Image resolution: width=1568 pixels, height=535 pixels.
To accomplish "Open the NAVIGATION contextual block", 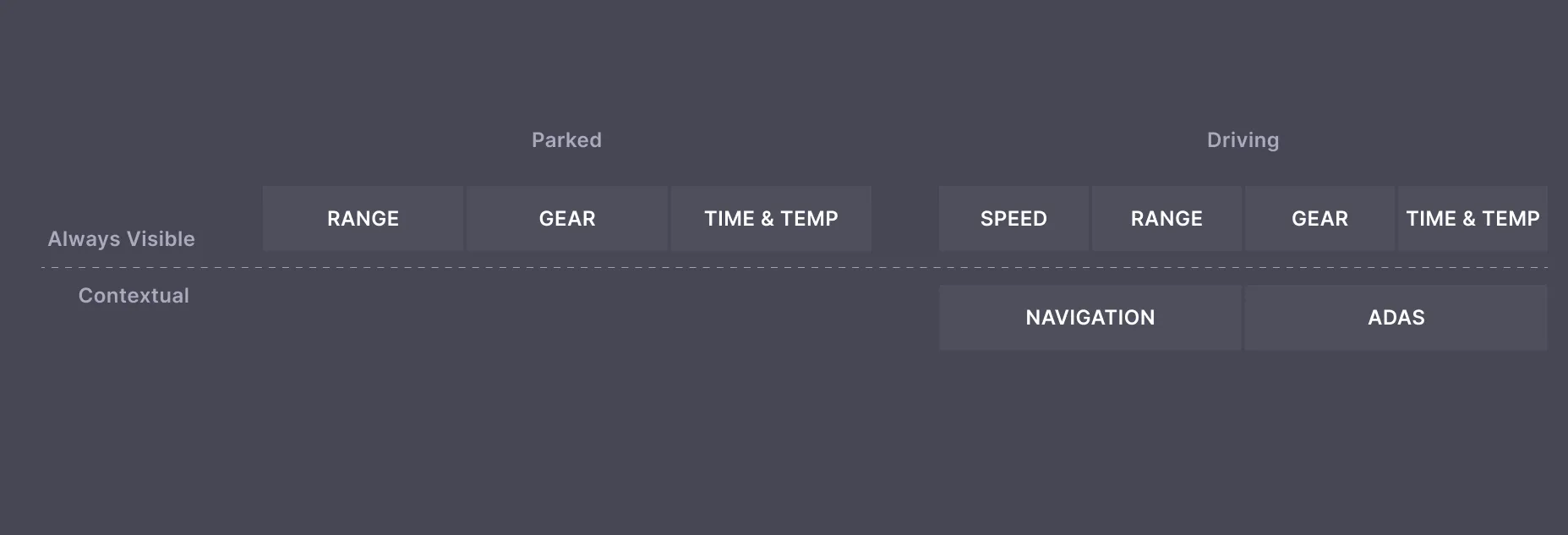I will (x=1090, y=318).
